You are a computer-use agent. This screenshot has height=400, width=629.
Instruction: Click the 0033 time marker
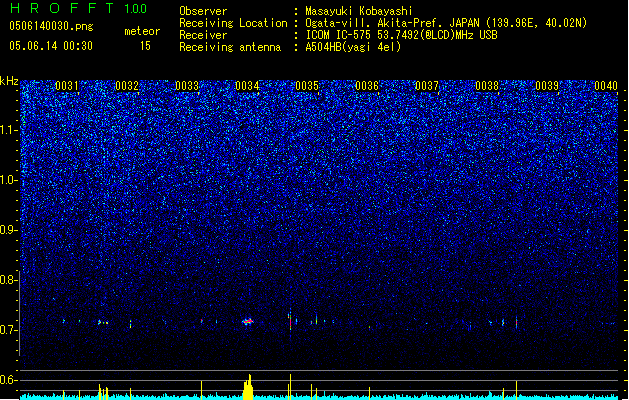[x=187, y=86]
